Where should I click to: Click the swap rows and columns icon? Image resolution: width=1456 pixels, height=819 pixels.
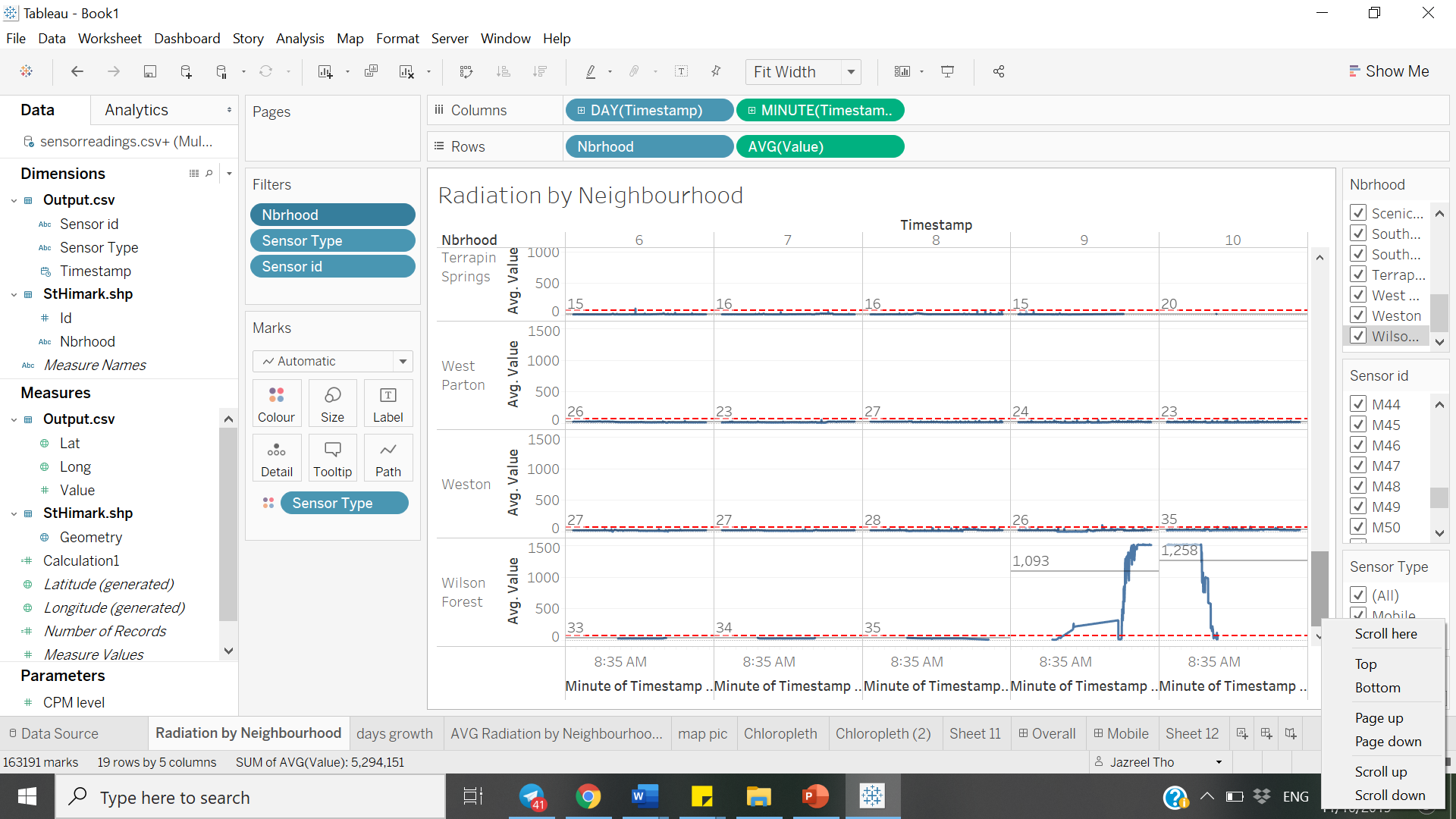point(466,71)
